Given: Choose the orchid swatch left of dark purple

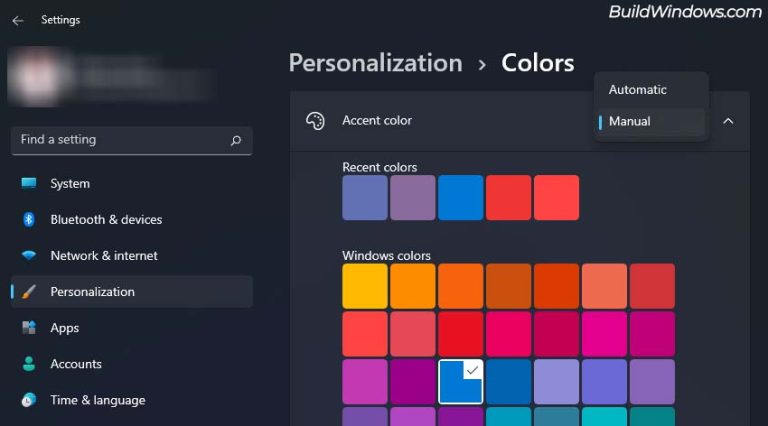Looking at the screenshot, I should [x=365, y=382].
